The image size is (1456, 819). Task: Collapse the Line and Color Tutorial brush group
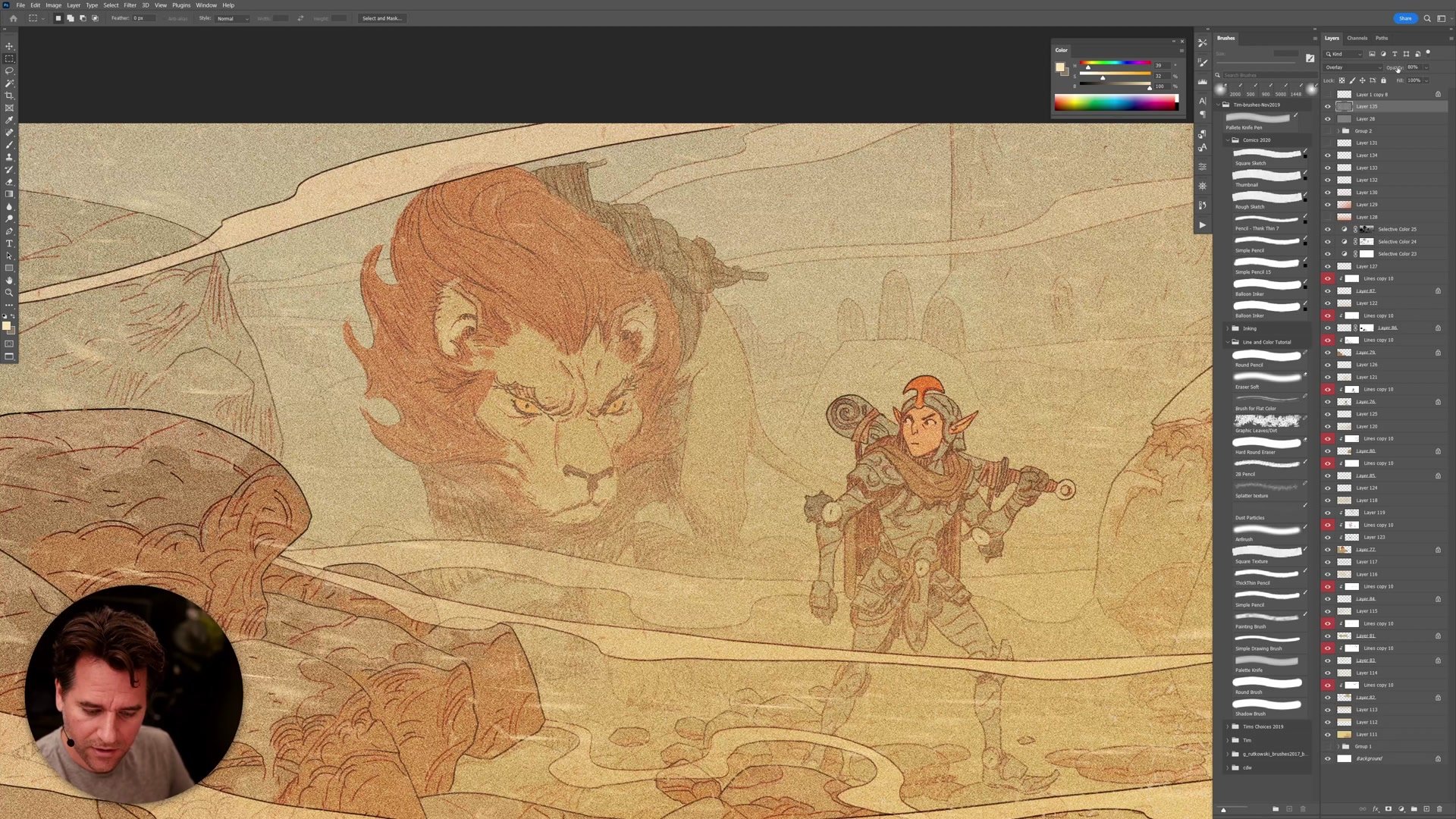[x=1228, y=342]
